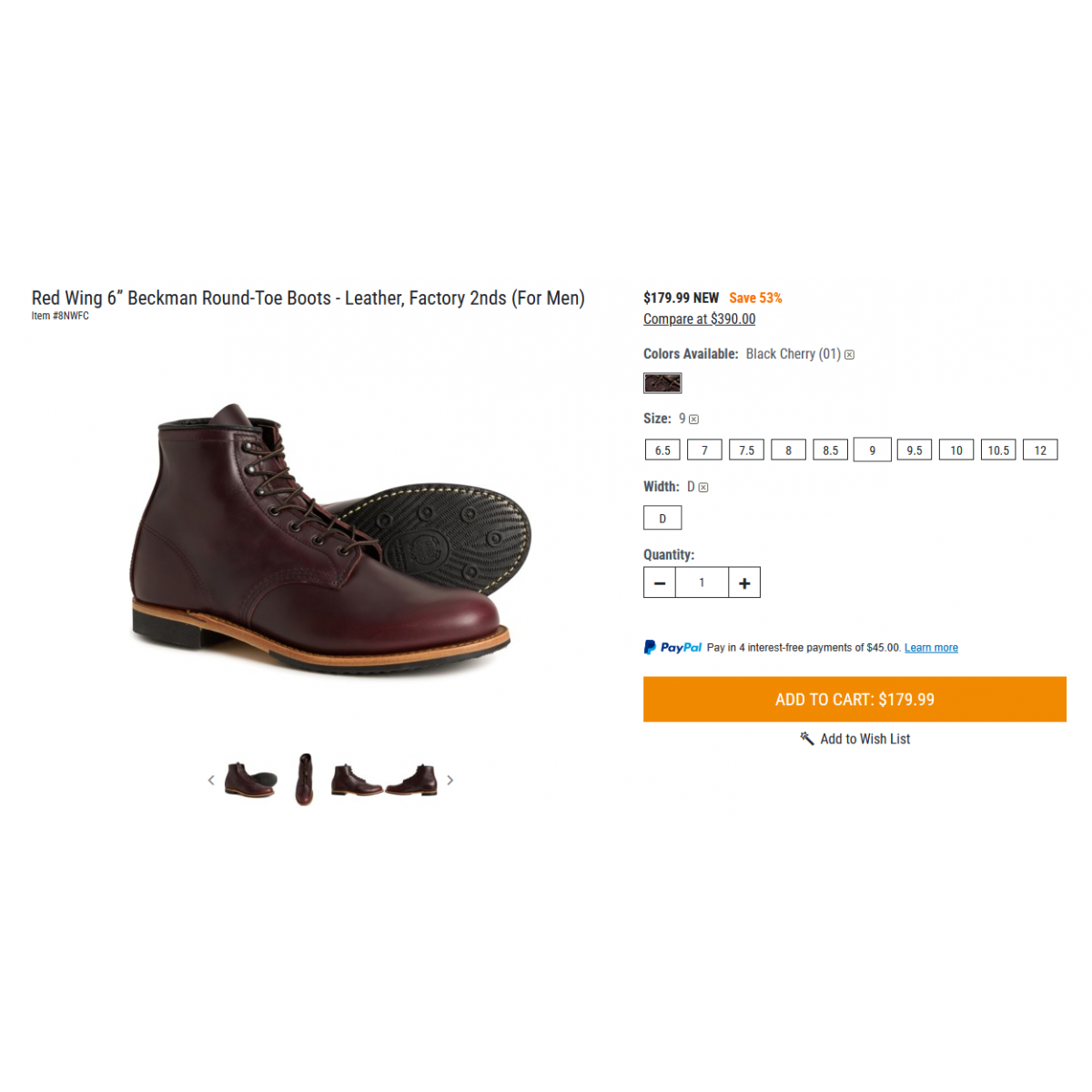Choose size 12
This screenshot has width=1092, height=1092.
click(x=1040, y=450)
